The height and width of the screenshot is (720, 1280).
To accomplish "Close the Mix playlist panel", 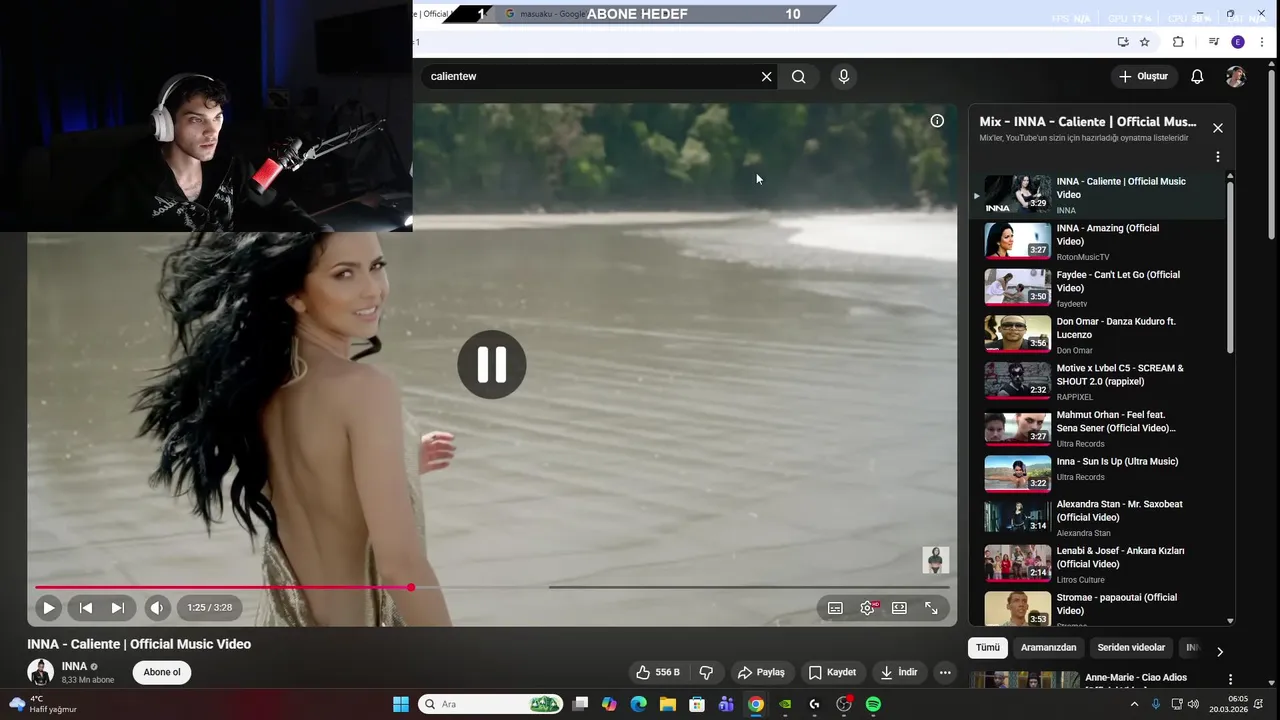I will (x=1218, y=128).
